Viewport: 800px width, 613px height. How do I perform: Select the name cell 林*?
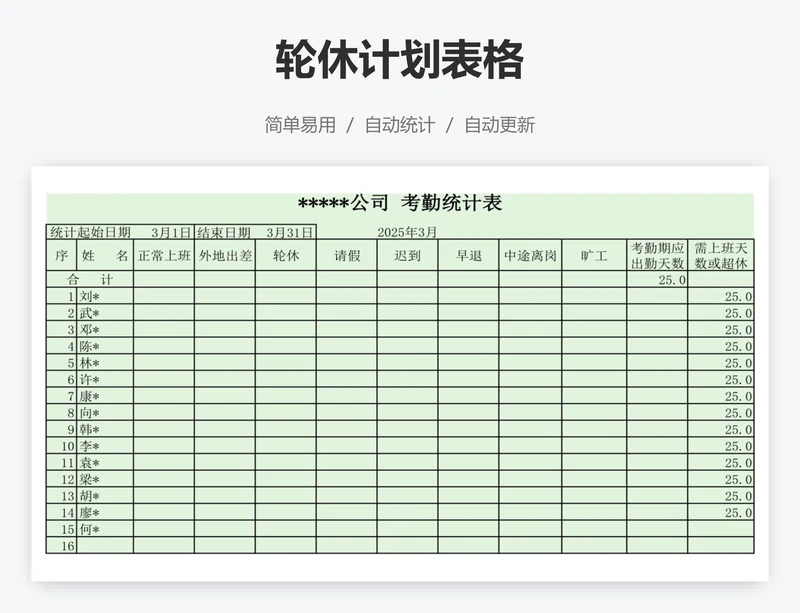click(105, 363)
